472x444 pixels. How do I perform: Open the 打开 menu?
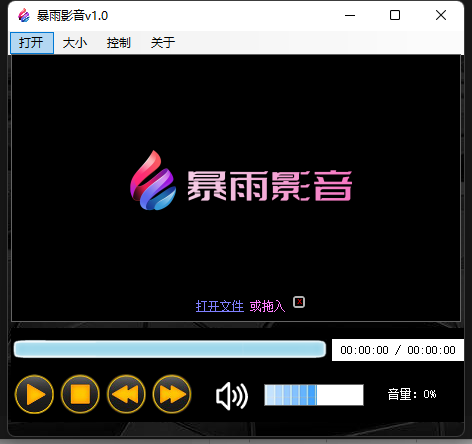(x=32, y=43)
